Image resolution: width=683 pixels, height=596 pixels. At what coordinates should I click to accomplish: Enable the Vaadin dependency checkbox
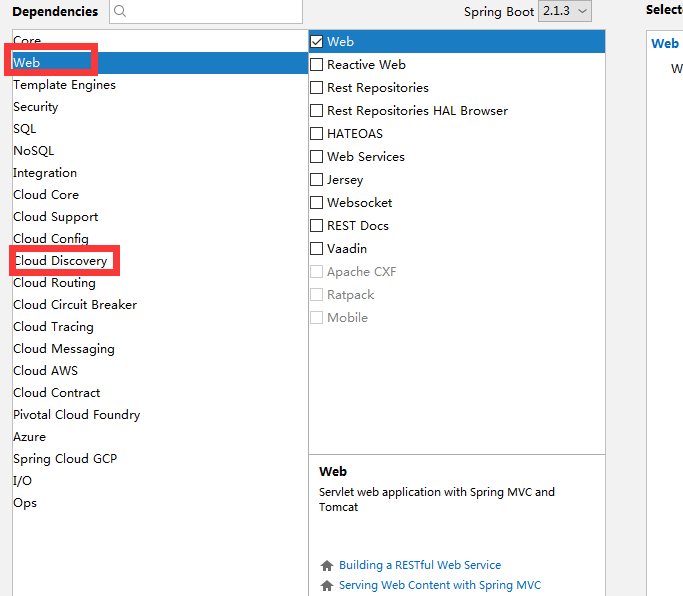tap(317, 249)
